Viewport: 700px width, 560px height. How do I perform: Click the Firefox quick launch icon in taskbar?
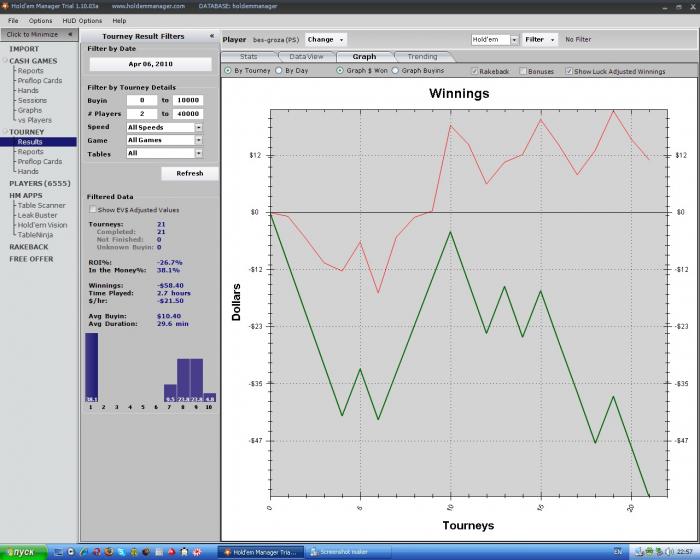(x=109, y=552)
